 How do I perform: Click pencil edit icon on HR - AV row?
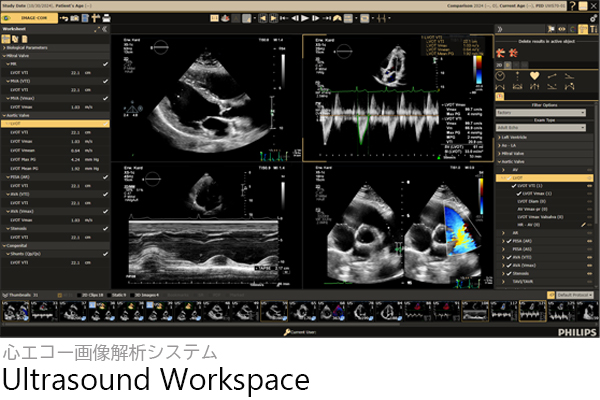point(583,225)
